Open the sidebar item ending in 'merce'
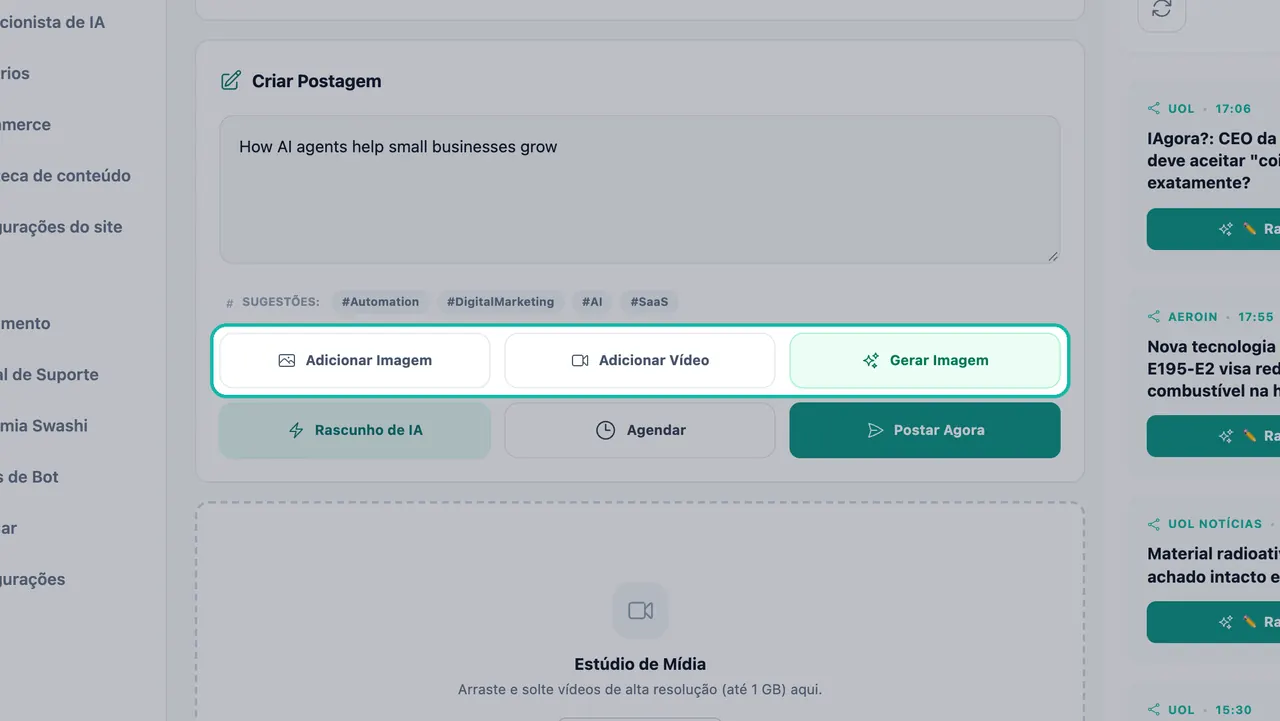1280x721 pixels. click(x=25, y=125)
